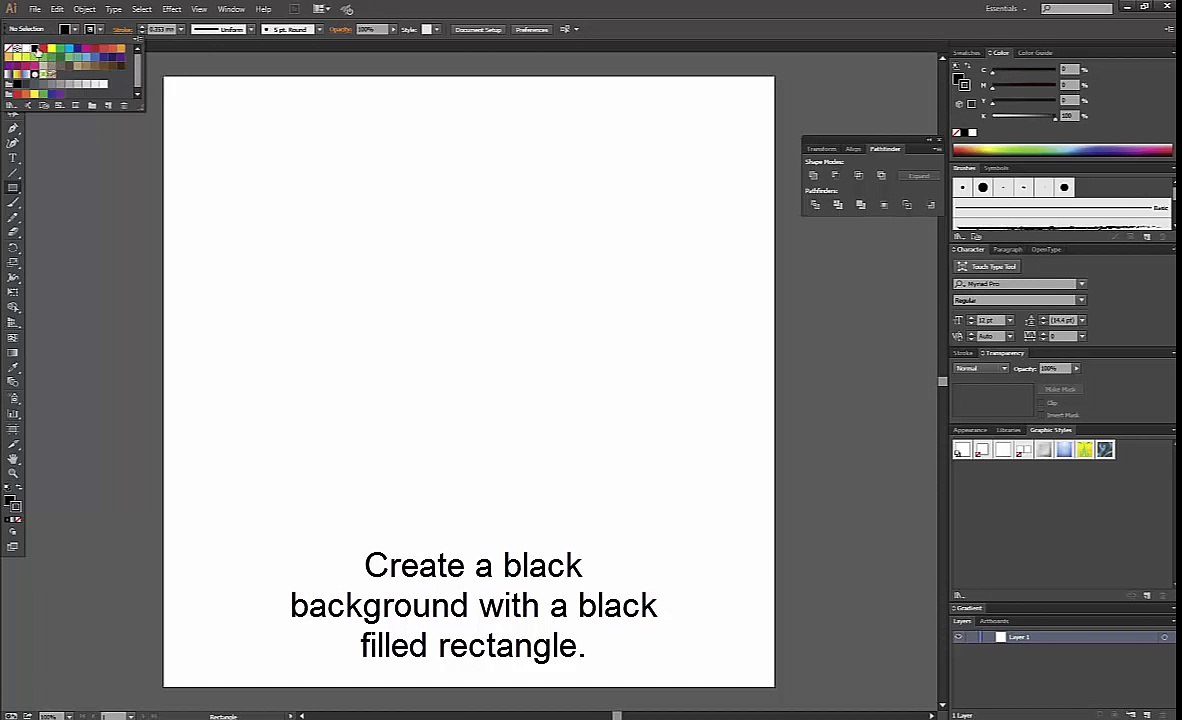
Task: Click the Crop pathfinder icon
Action: [x=884, y=205]
